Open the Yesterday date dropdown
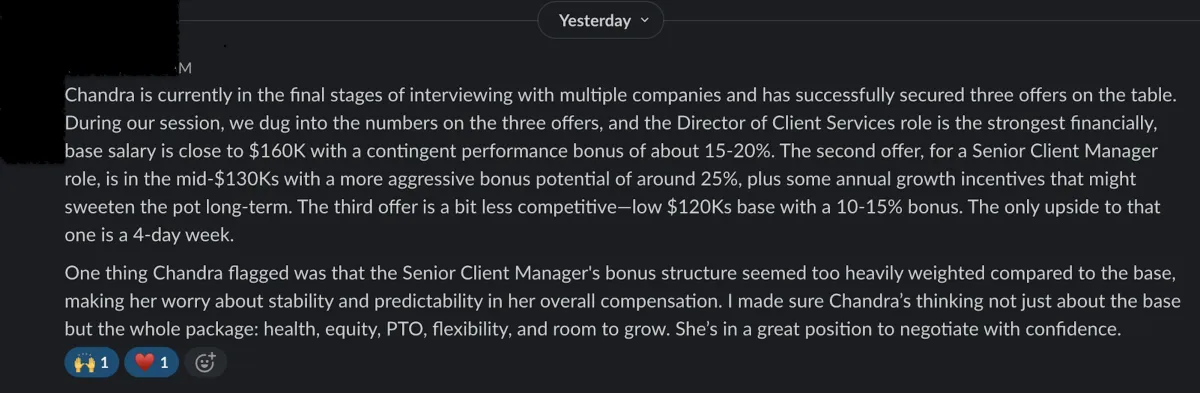 point(601,20)
